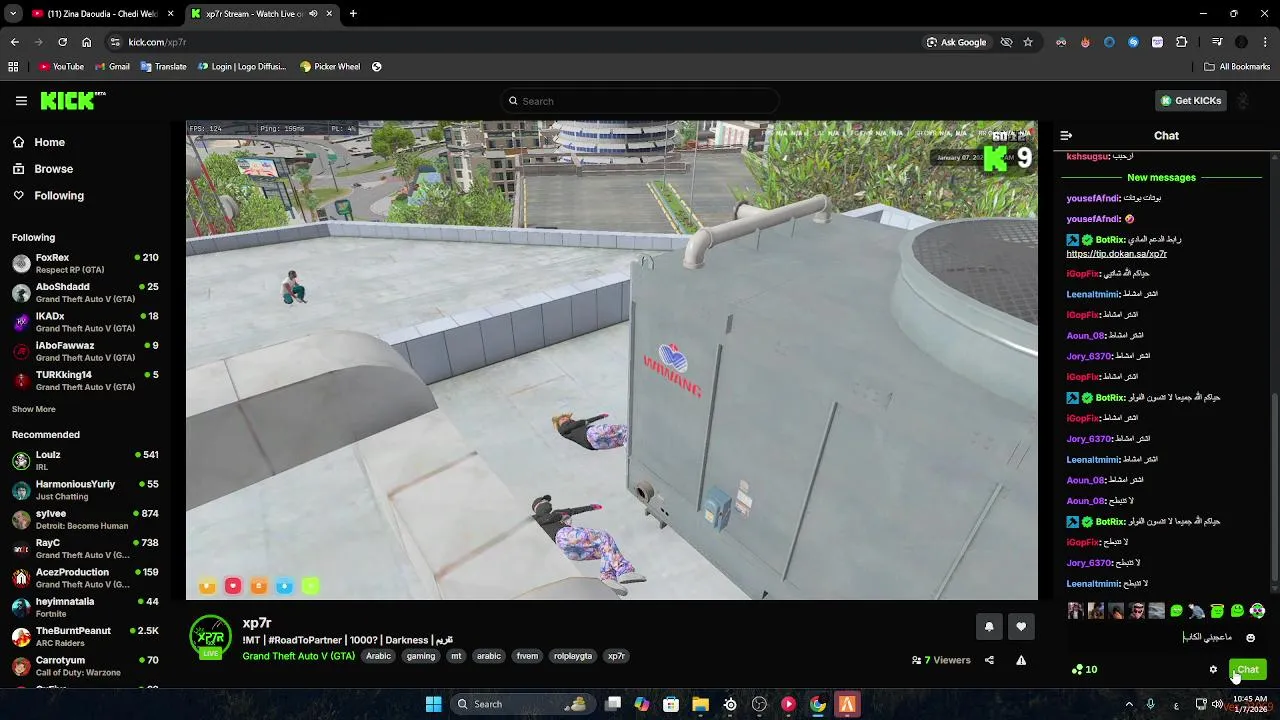The width and height of the screenshot is (1280, 720).
Task: Open the emoji picker in chat
Action: point(1250,637)
